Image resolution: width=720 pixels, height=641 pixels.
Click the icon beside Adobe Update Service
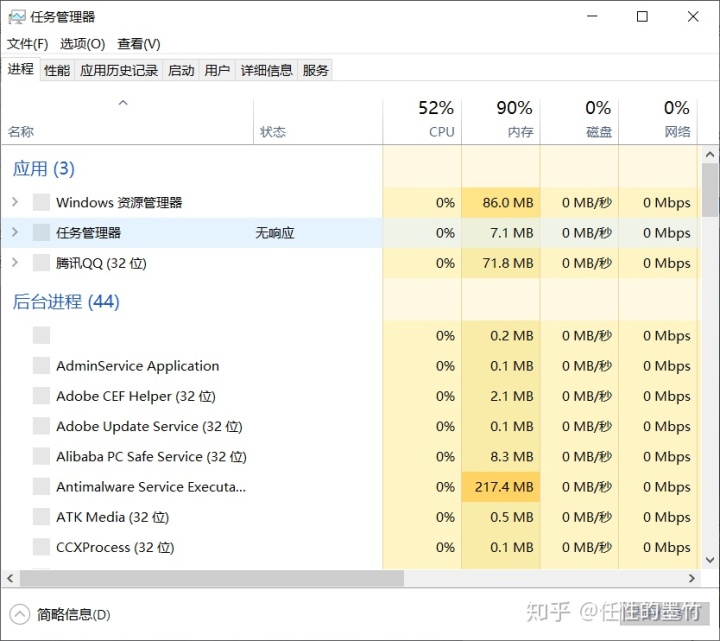pyautogui.click(x=41, y=427)
